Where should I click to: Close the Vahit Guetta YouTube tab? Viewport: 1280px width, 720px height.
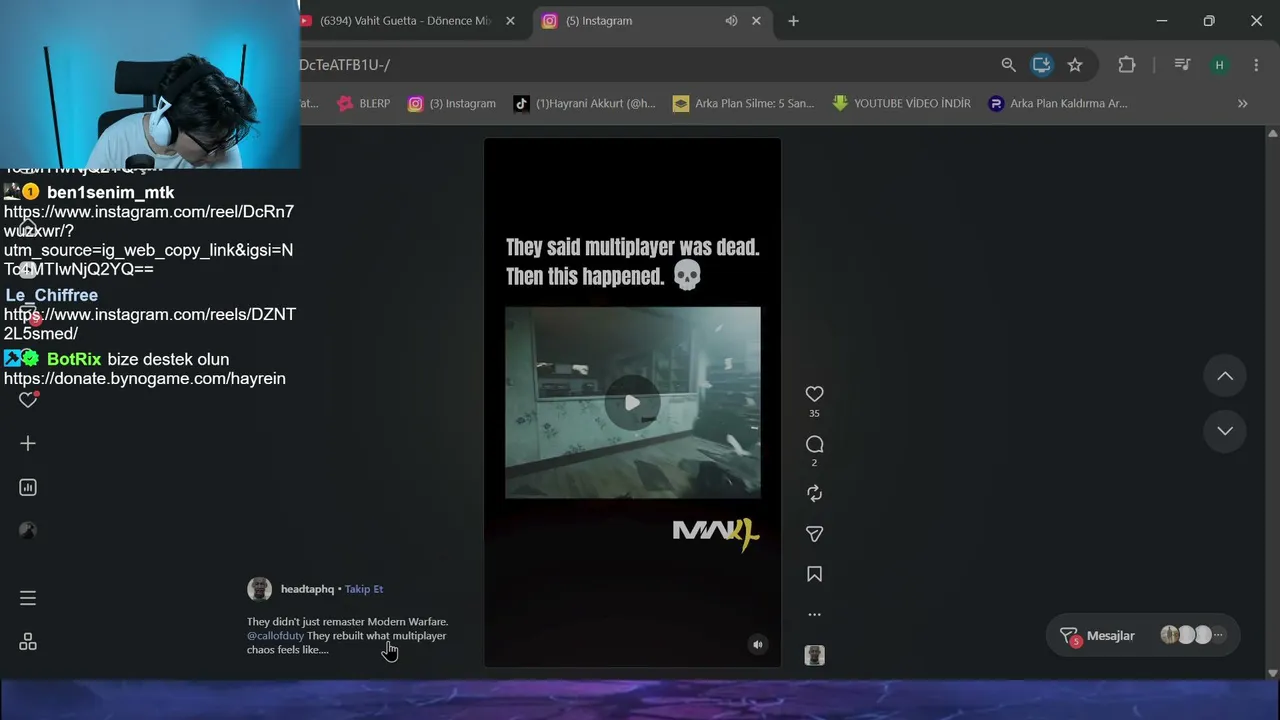click(510, 21)
